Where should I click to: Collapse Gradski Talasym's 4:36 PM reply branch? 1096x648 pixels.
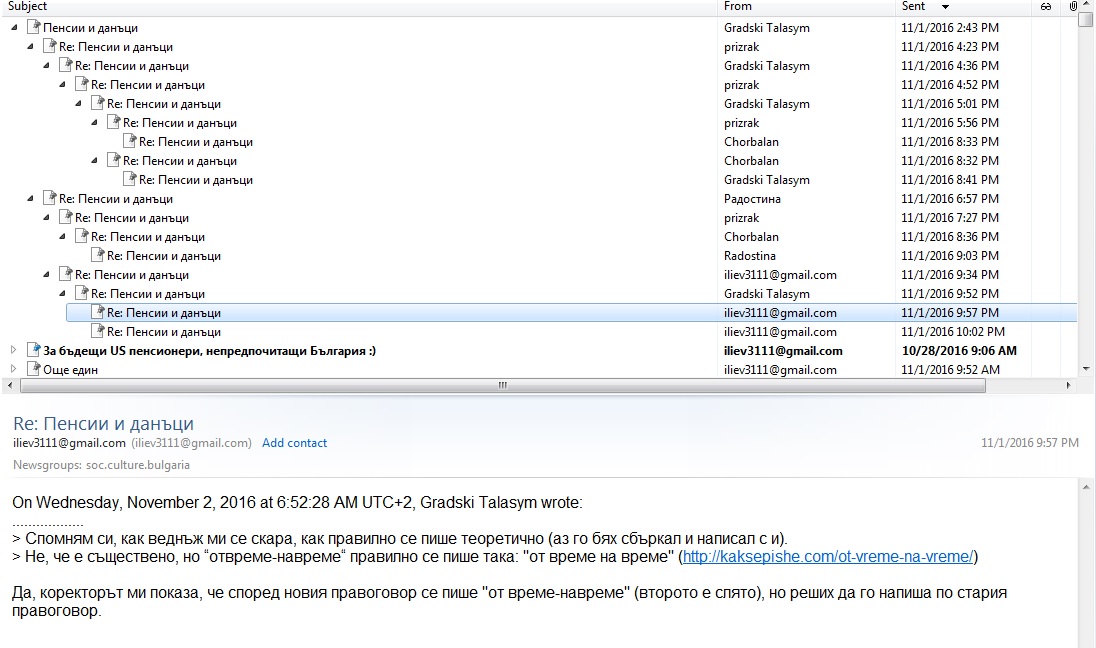tap(46, 65)
